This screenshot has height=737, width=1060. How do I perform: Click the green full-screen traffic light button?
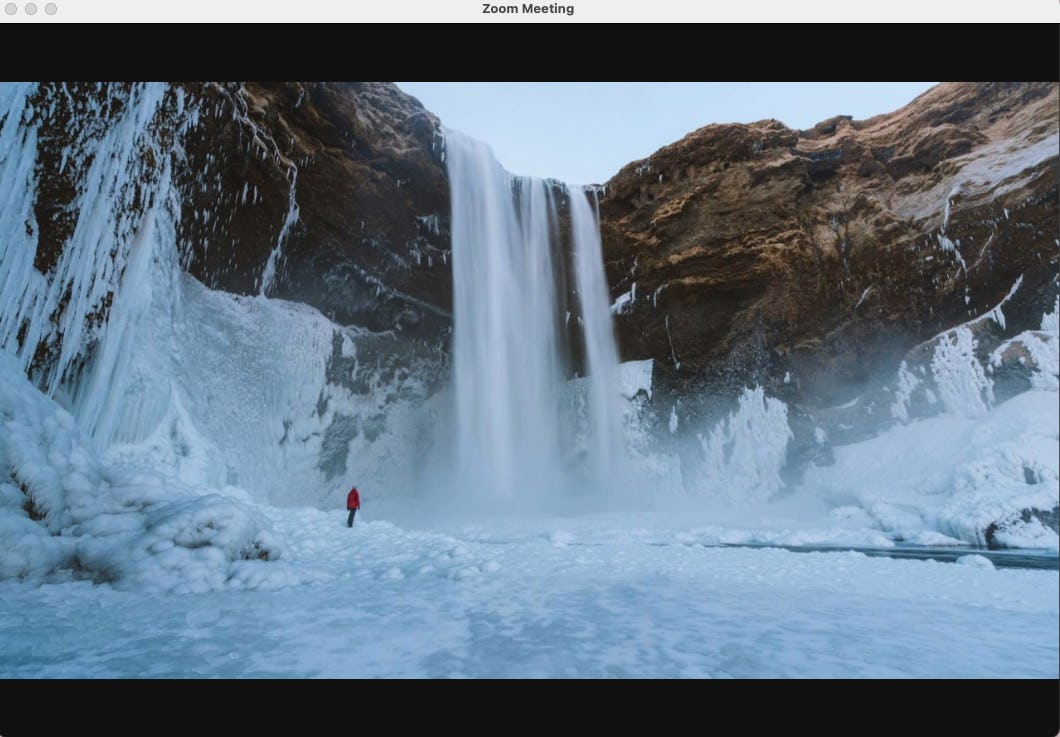[50, 9]
